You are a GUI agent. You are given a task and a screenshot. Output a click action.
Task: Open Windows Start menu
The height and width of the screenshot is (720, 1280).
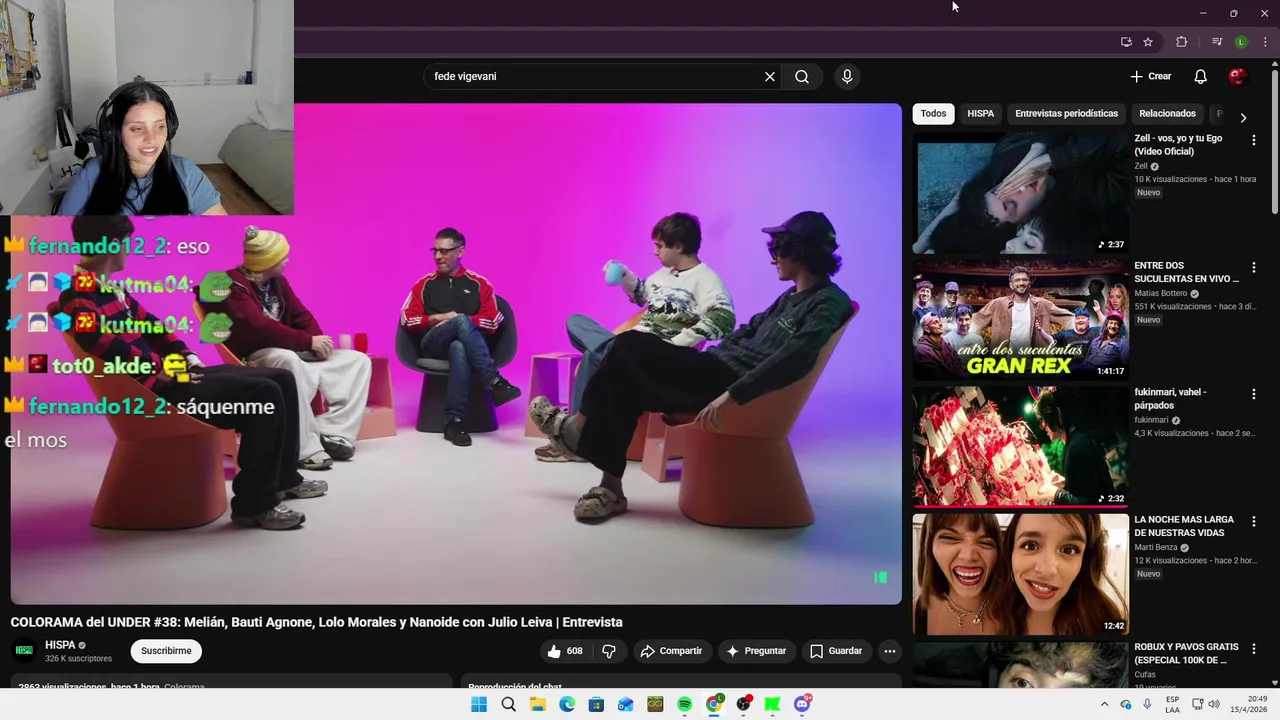479,704
